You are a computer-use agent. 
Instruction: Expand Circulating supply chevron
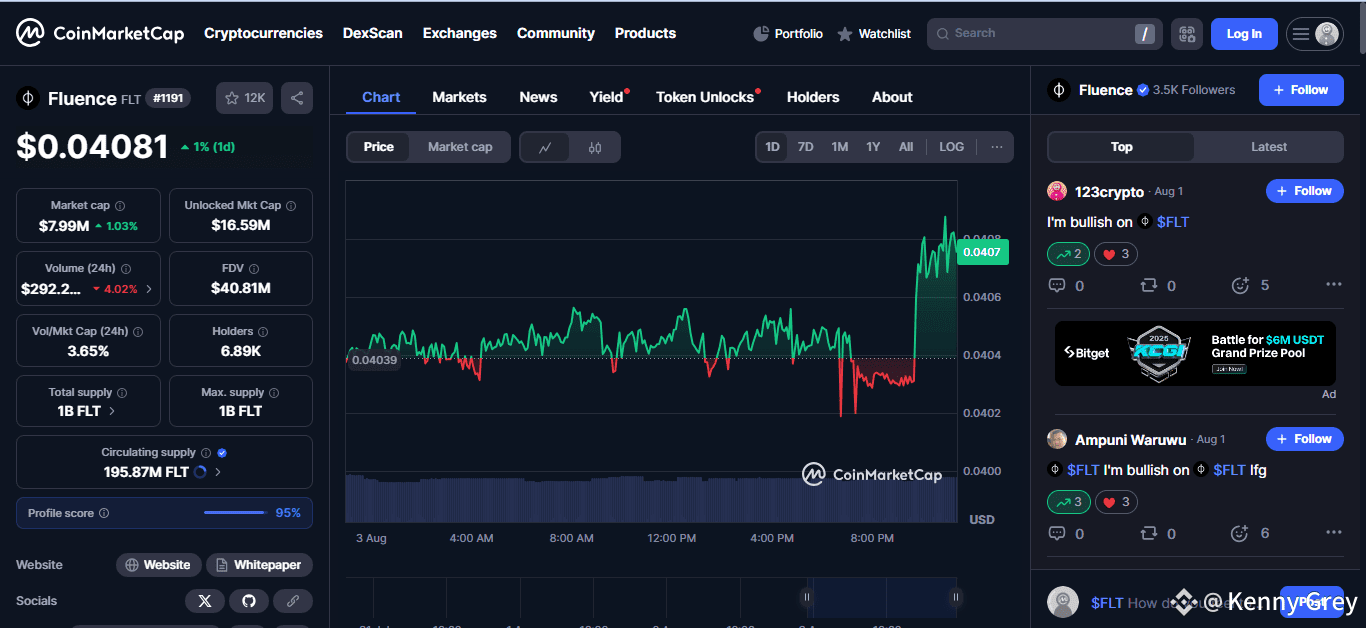[218, 472]
